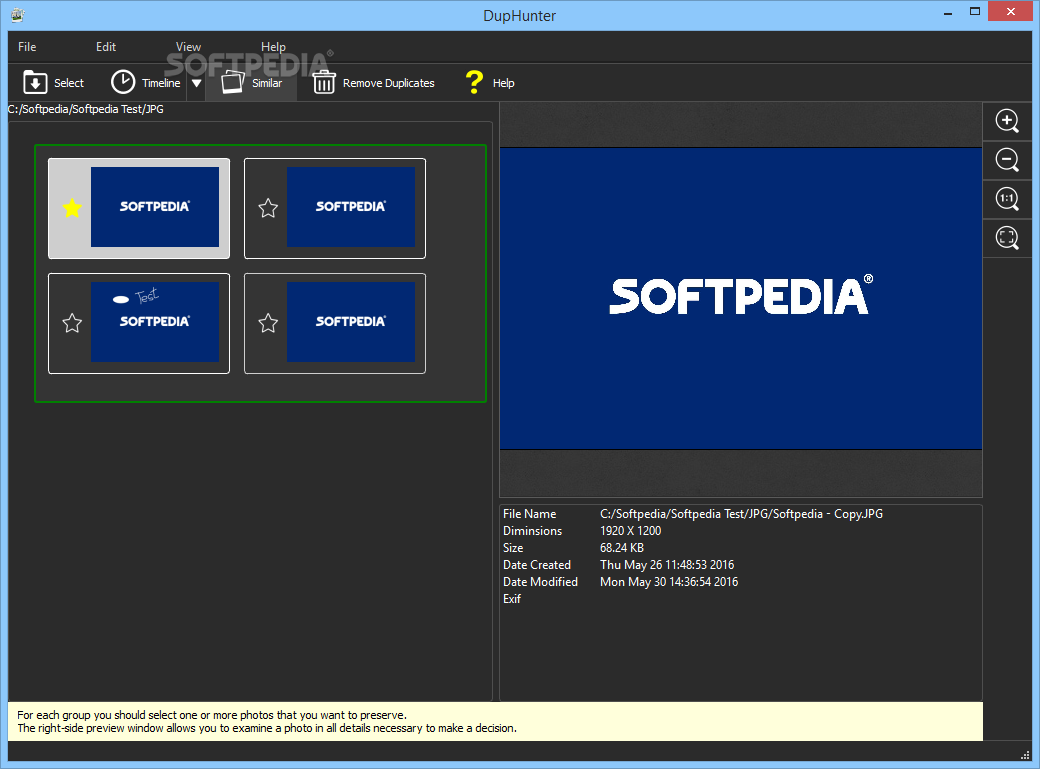Unstar the first highlighted Softpedia photo
The height and width of the screenshot is (769, 1040).
(72, 208)
